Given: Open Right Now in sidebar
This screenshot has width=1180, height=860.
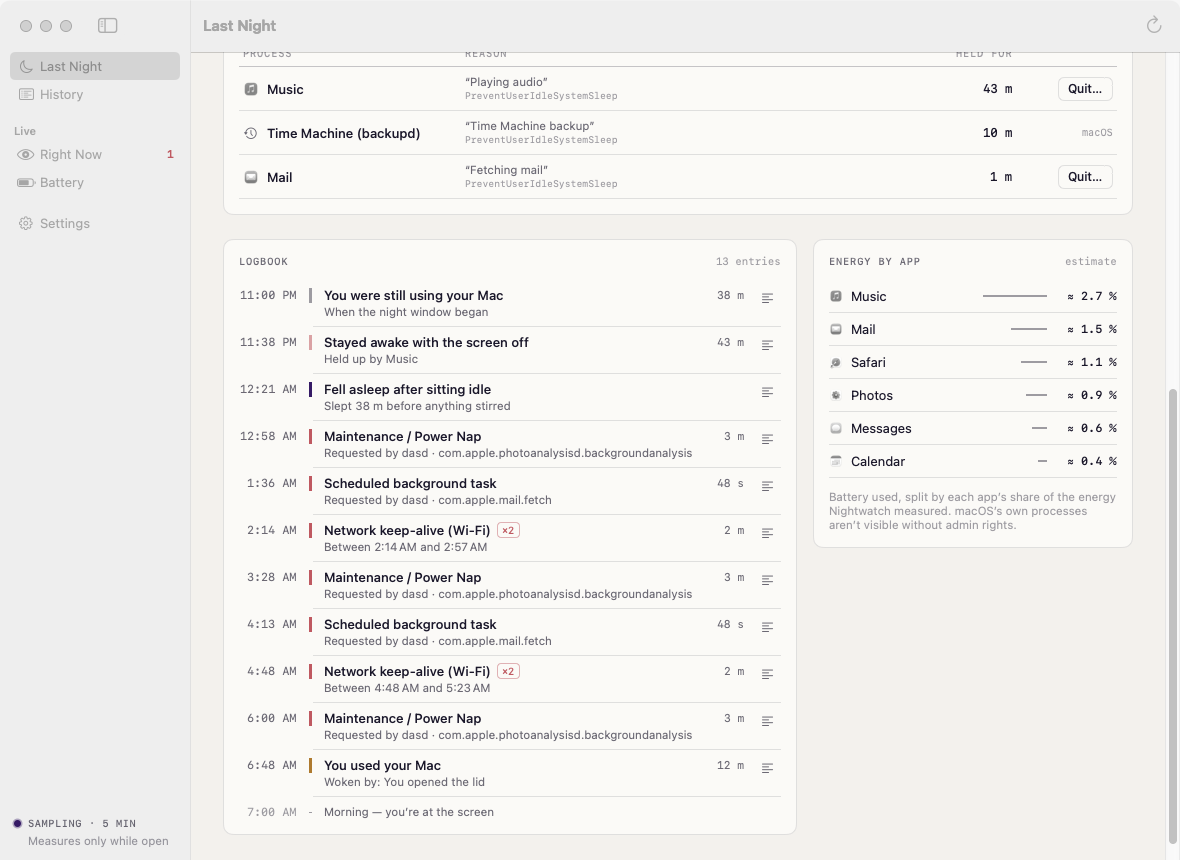Looking at the screenshot, I should point(95,154).
